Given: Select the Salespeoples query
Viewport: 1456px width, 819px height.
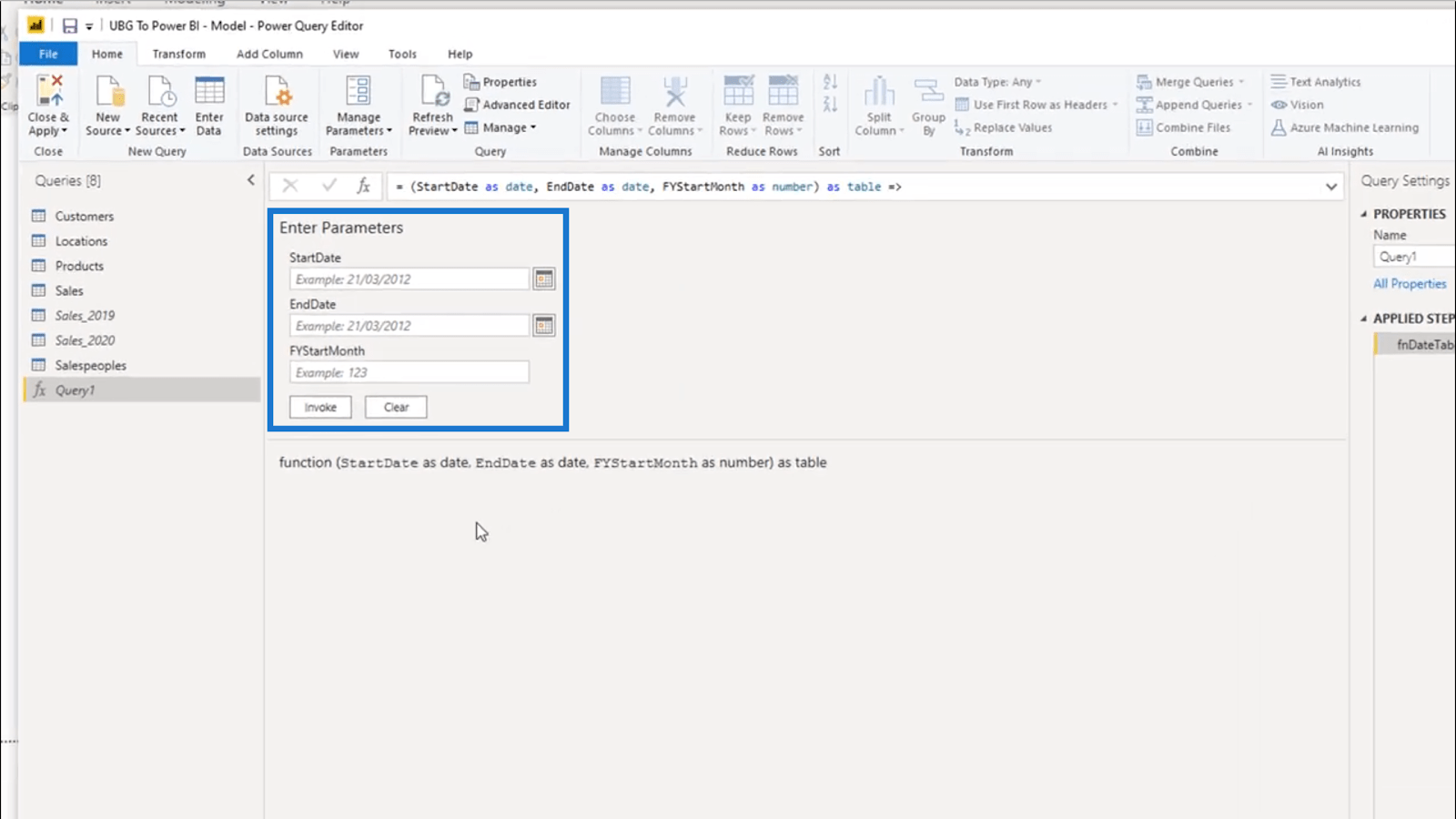Looking at the screenshot, I should click(x=142, y=365).
